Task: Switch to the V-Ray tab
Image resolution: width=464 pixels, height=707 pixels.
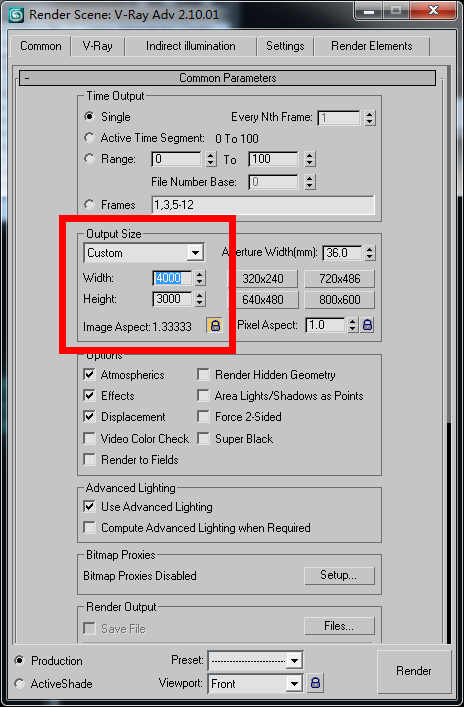Action: click(x=97, y=46)
